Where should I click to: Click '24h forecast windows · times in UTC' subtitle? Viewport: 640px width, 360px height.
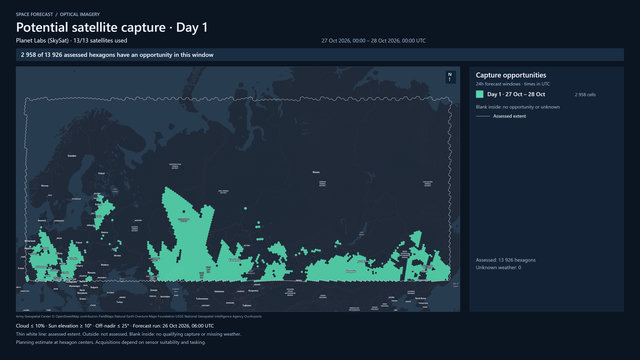(513, 84)
